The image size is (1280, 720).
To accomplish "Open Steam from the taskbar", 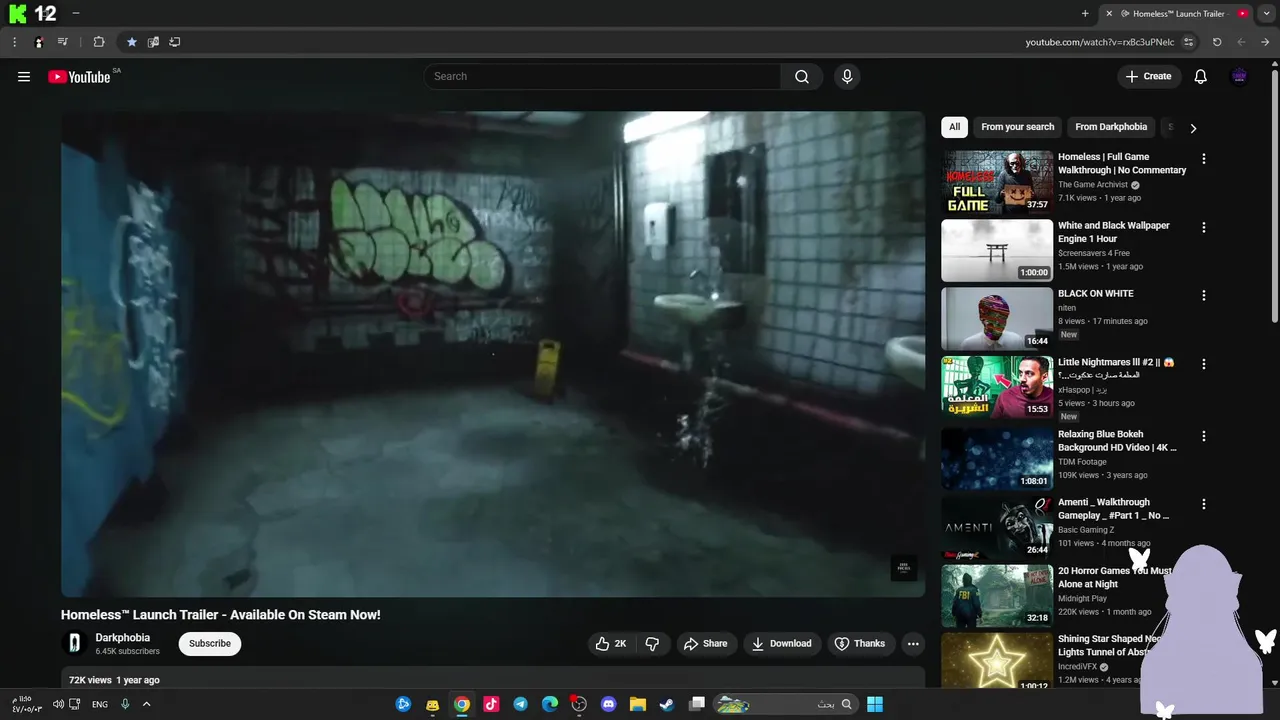I will tap(667, 704).
